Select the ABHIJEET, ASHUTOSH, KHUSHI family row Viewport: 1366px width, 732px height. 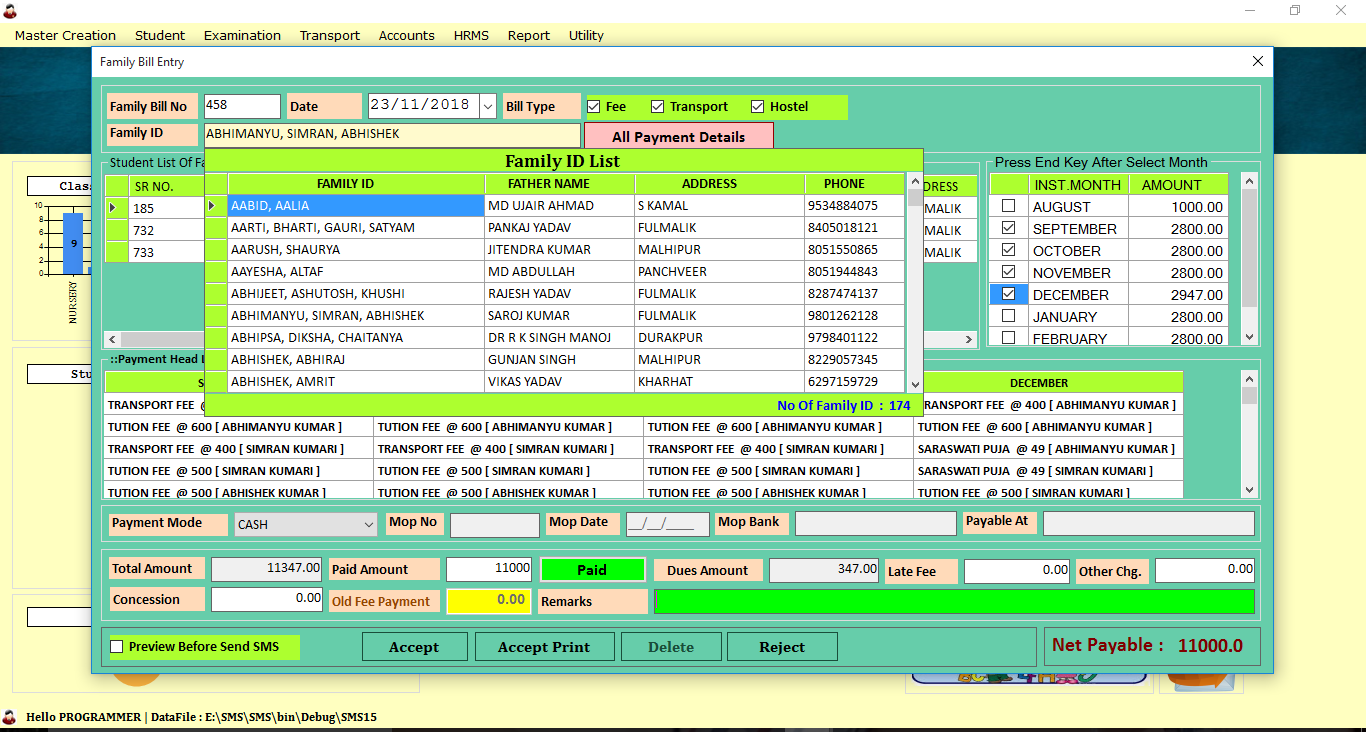pyautogui.click(x=355, y=294)
